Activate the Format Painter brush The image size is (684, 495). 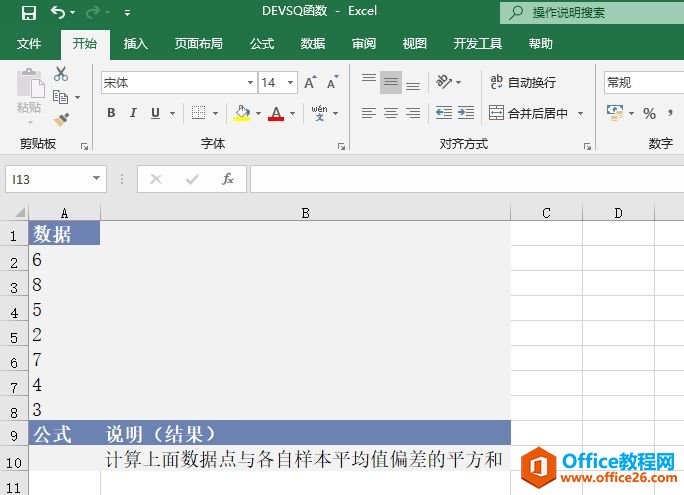61,119
